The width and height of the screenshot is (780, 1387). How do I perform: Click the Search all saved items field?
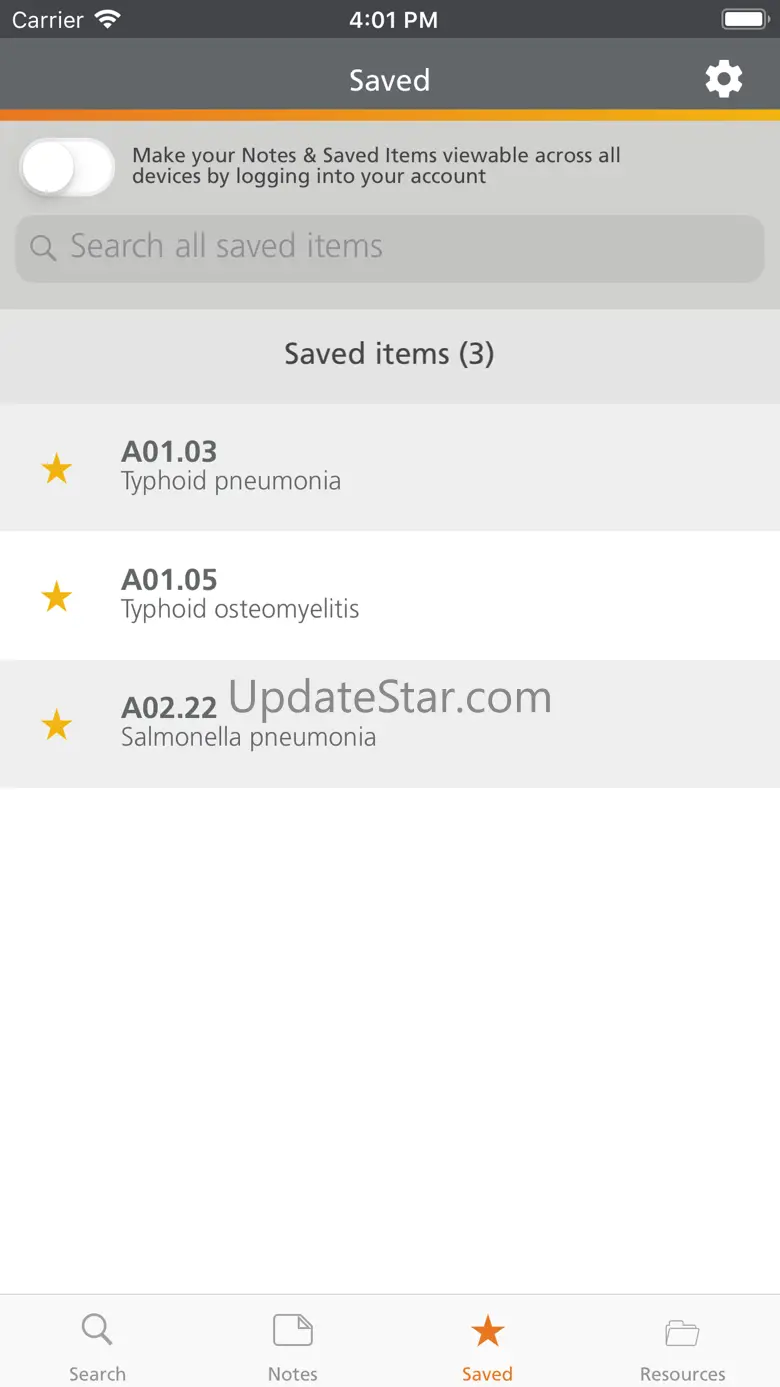coord(390,247)
